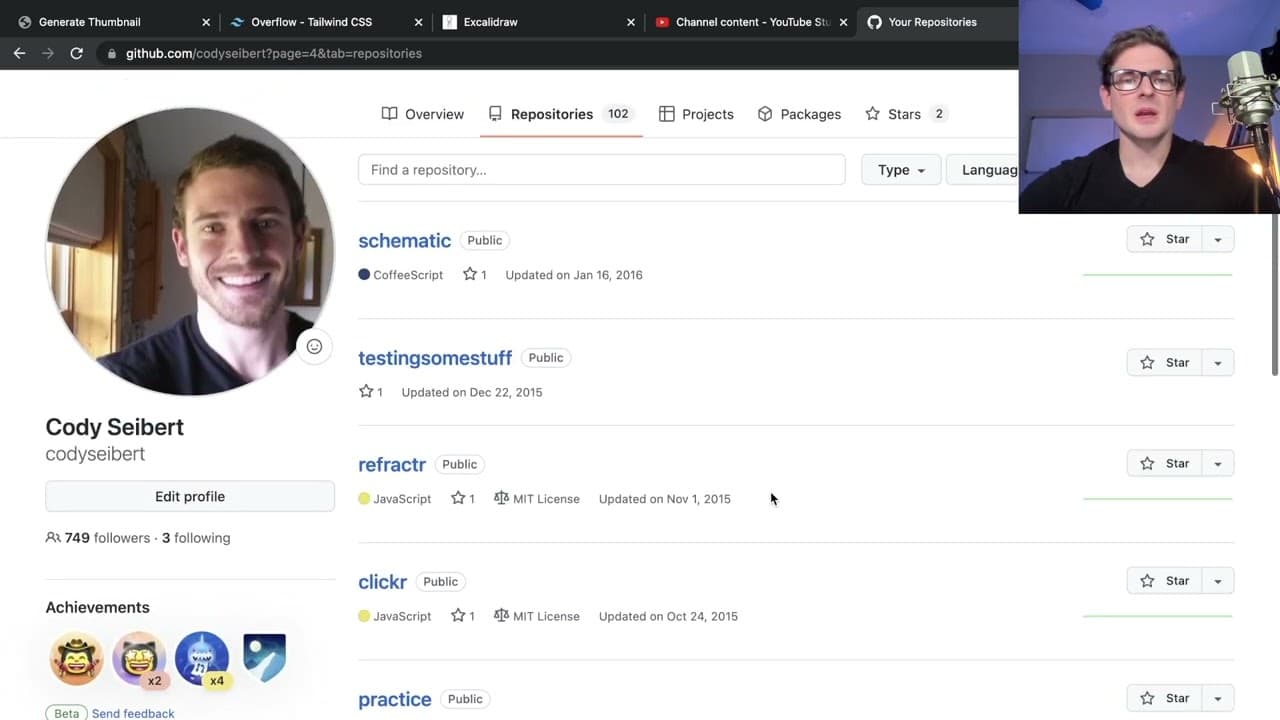This screenshot has height=720, width=1280.
Task: Expand the Type filter dropdown
Action: coord(901,170)
